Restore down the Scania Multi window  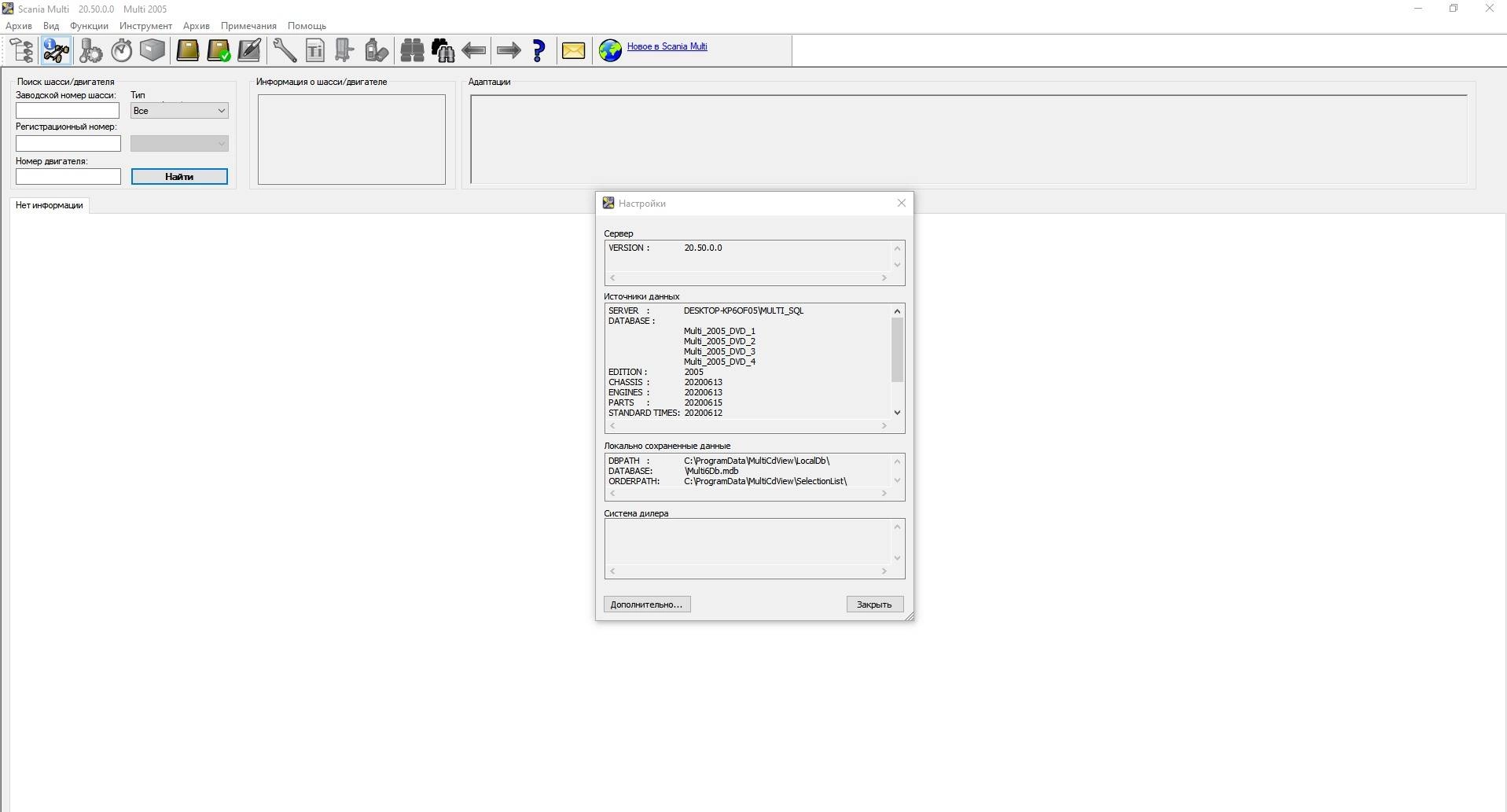1454,9
